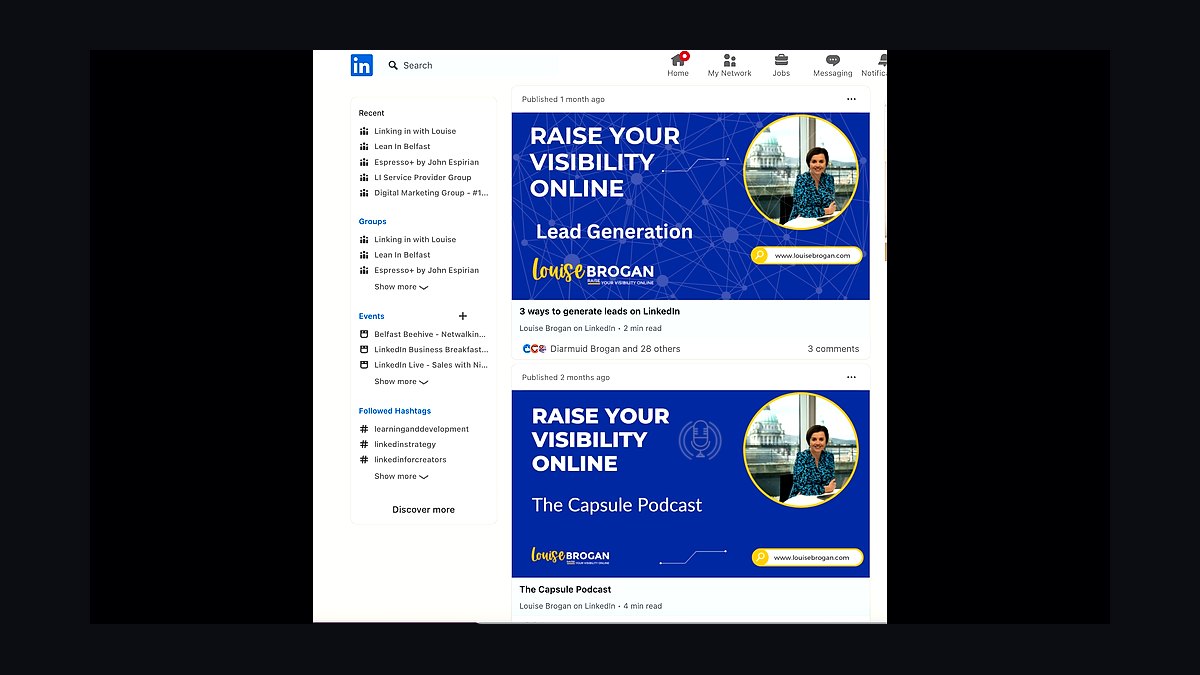Open Espresso+ by John Espirian under Groups

(x=426, y=270)
